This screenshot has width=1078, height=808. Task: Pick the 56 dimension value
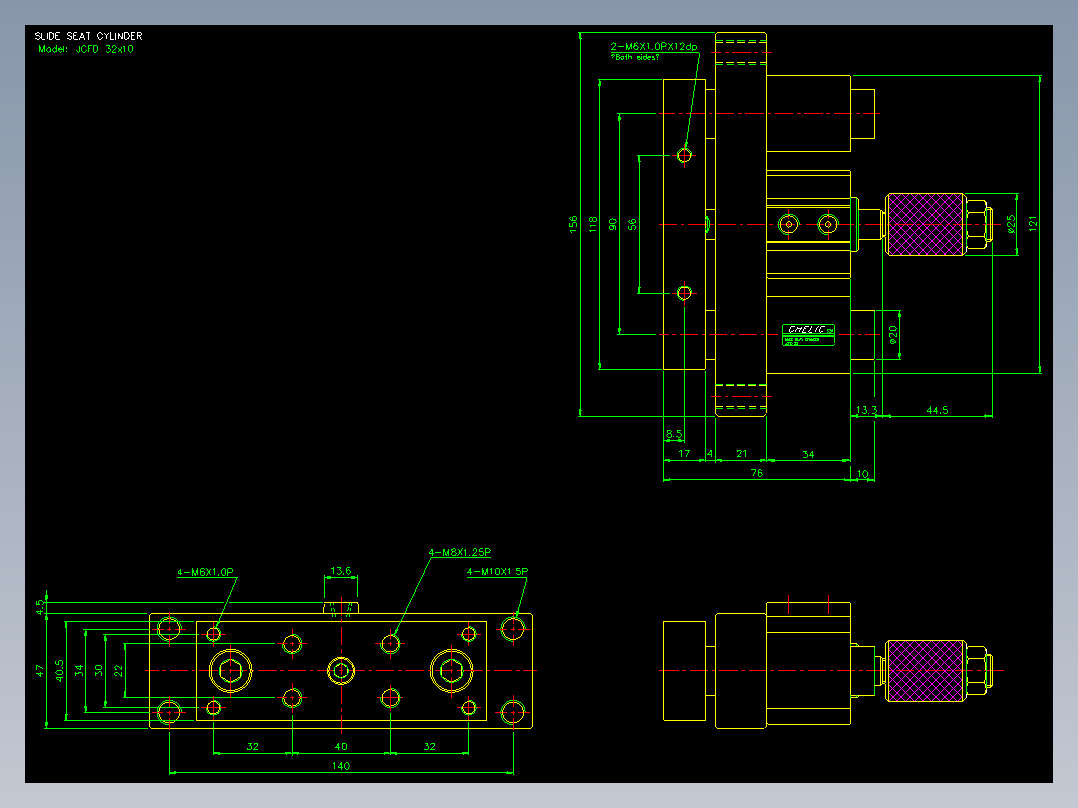pyautogui.click(x=632, y=224)
